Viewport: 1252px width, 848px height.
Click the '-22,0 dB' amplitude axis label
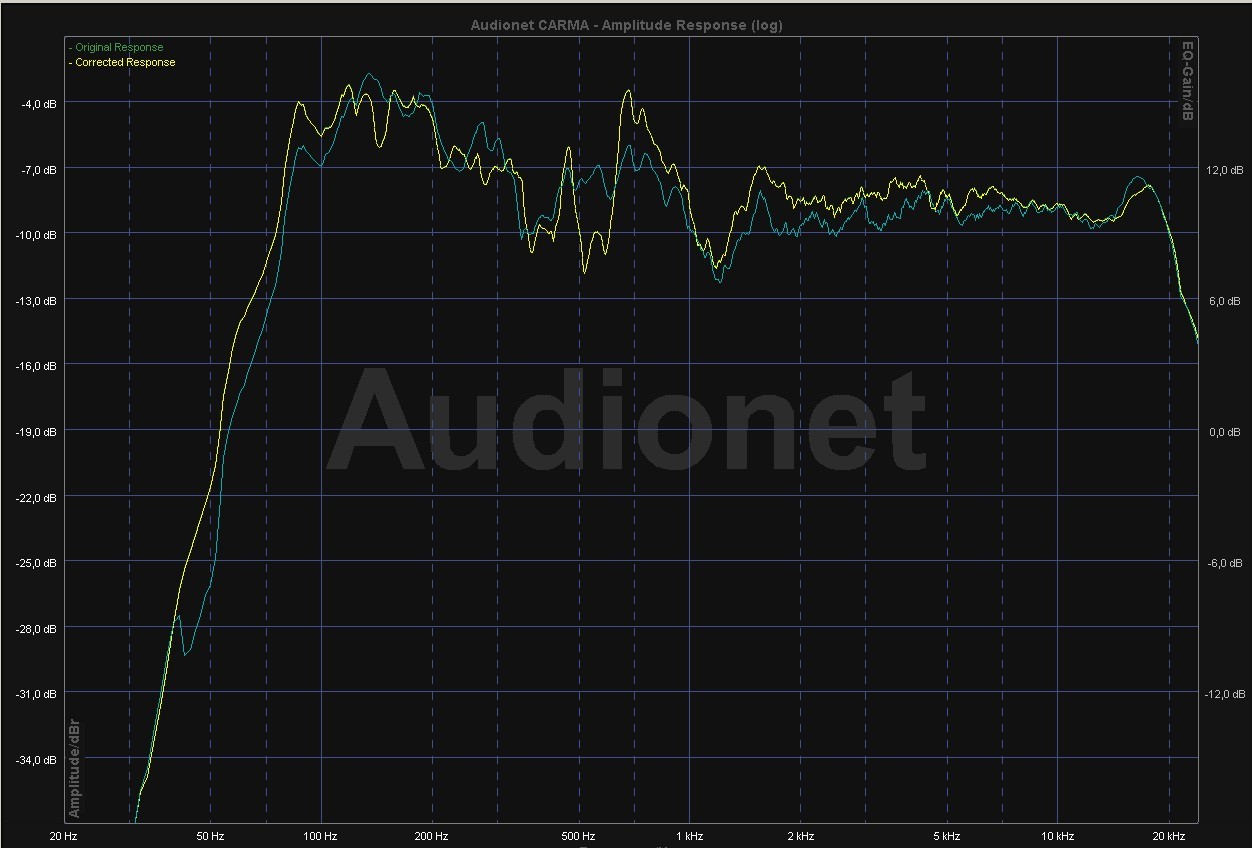[x=36, y=497]
